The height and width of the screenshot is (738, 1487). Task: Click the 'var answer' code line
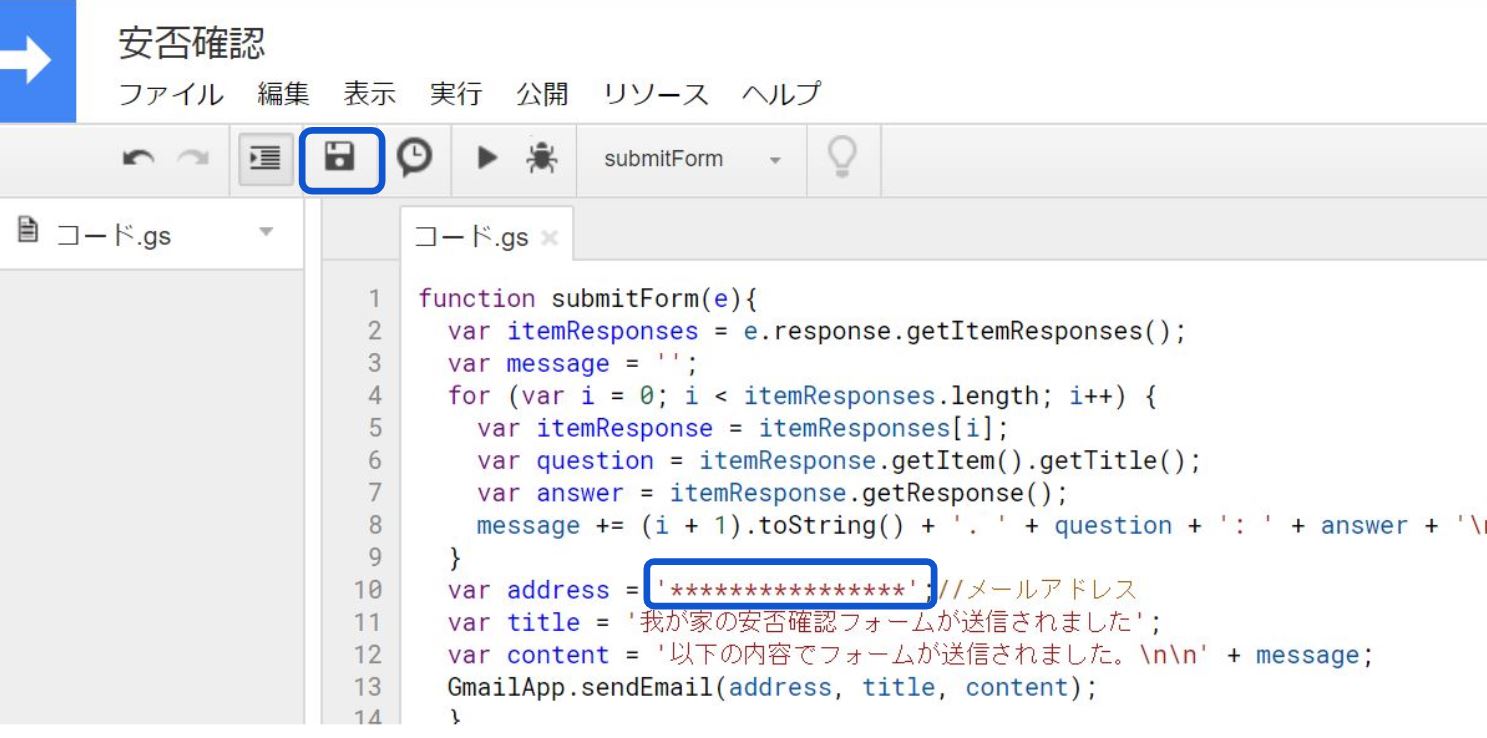[773, 492]
